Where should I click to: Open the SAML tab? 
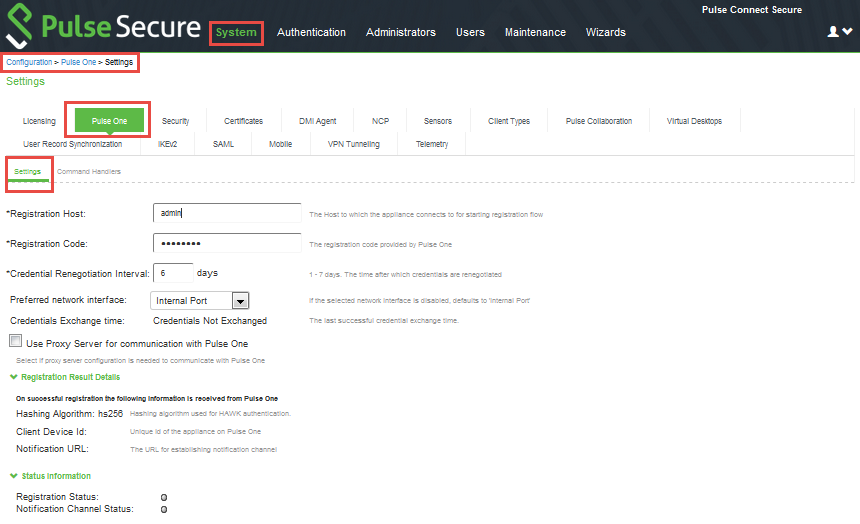click(x=223, y=144)
